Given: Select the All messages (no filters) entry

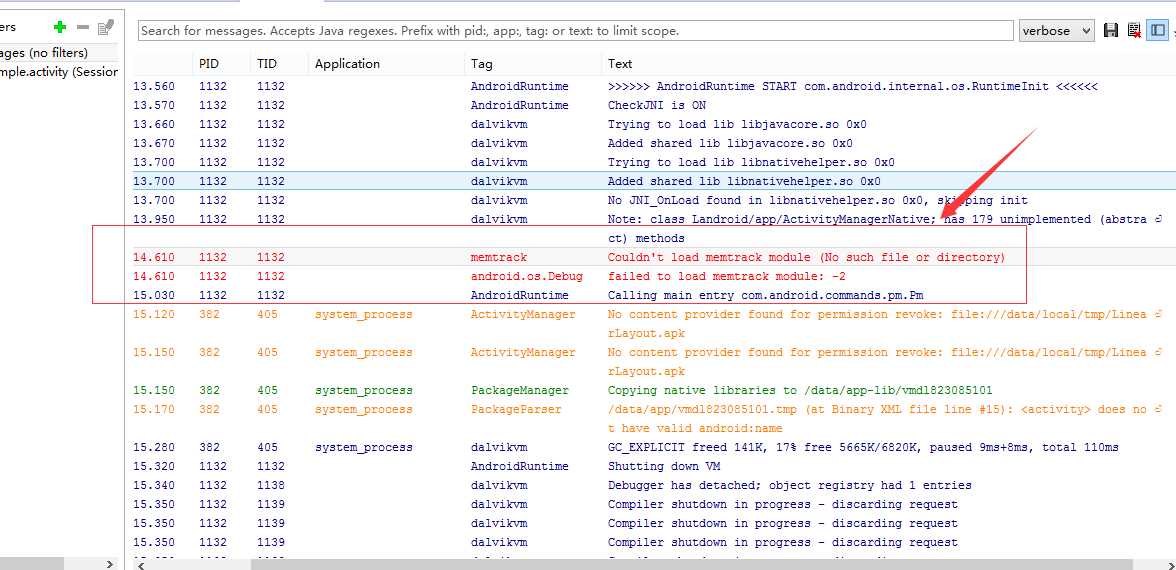Looking at the screenshot, I should 58,52.
